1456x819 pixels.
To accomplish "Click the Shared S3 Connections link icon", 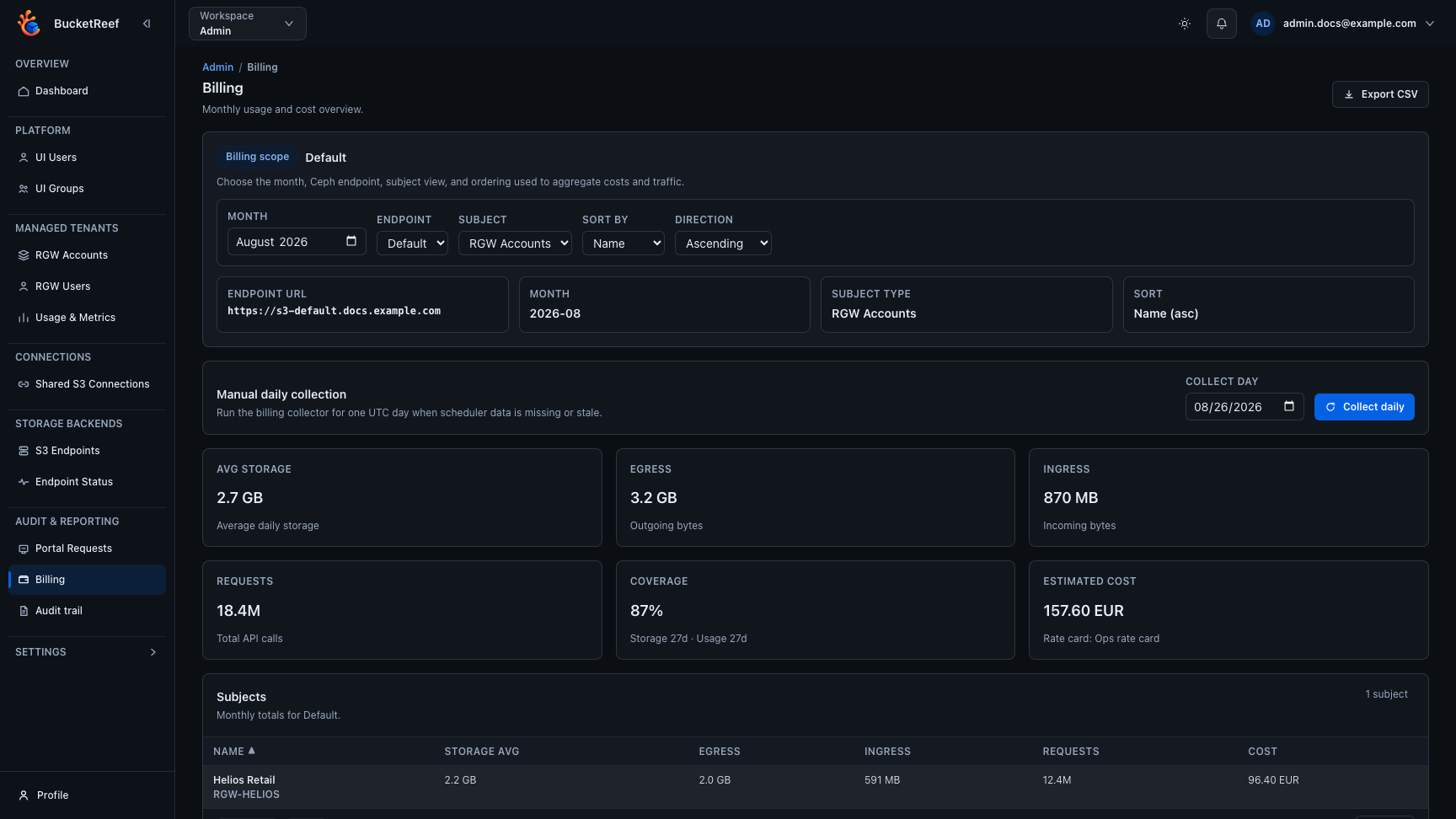I will tap(24, 384).
